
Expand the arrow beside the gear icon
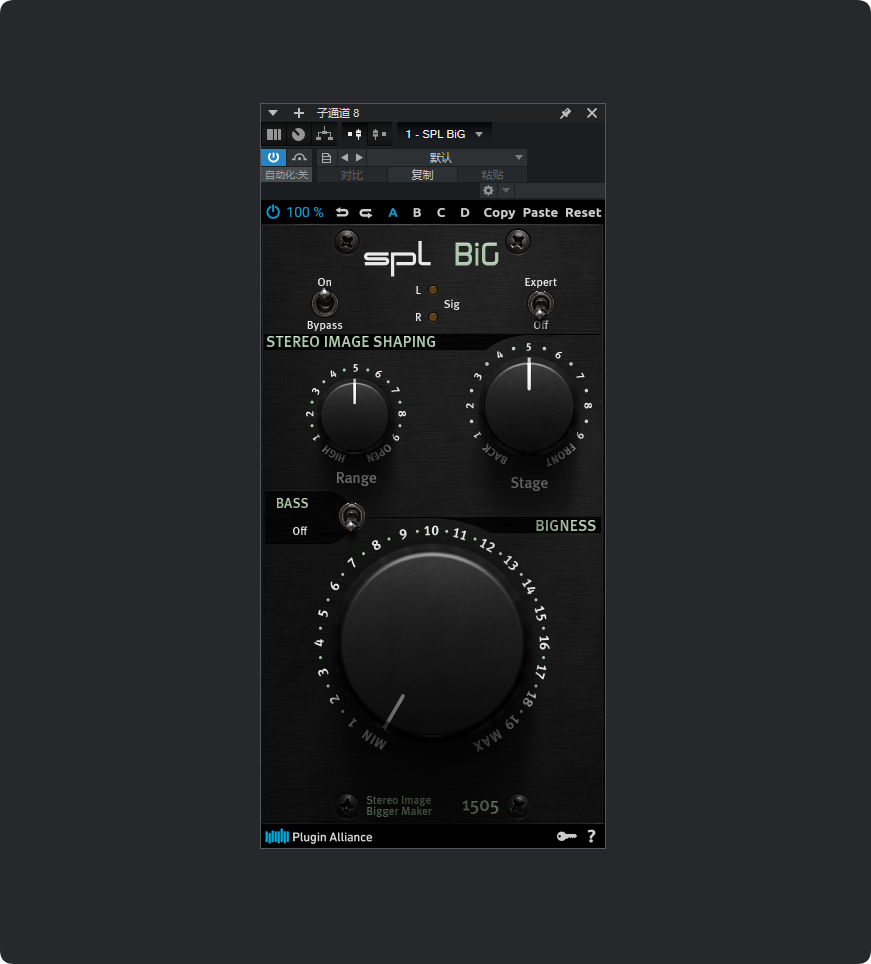[x=506, y=191]
